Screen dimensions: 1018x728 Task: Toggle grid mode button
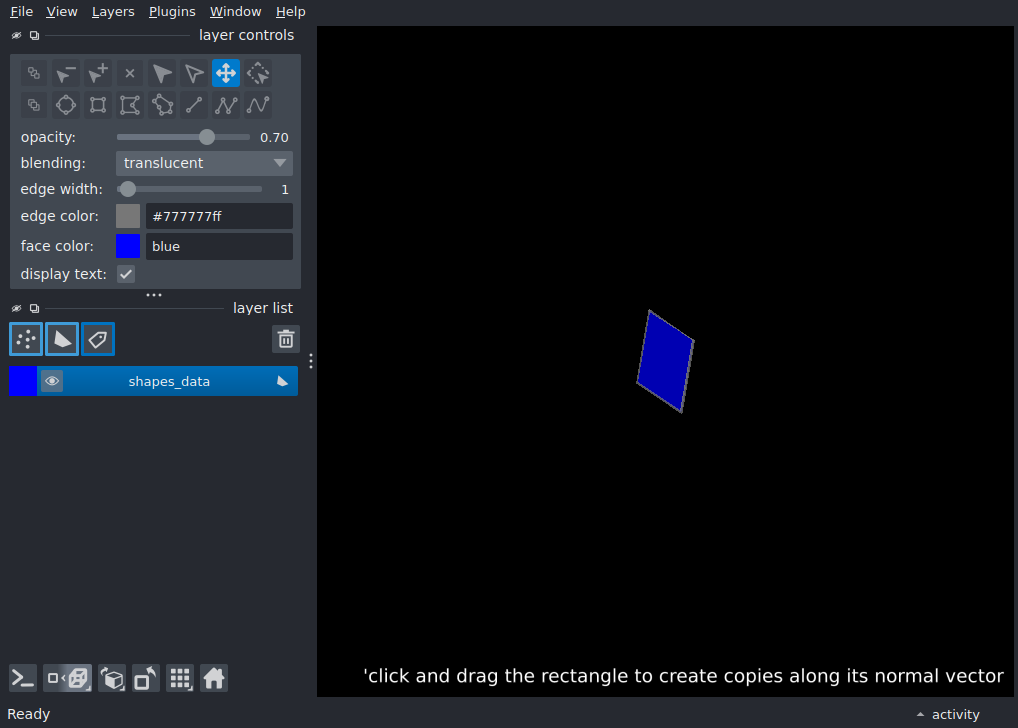180,679
